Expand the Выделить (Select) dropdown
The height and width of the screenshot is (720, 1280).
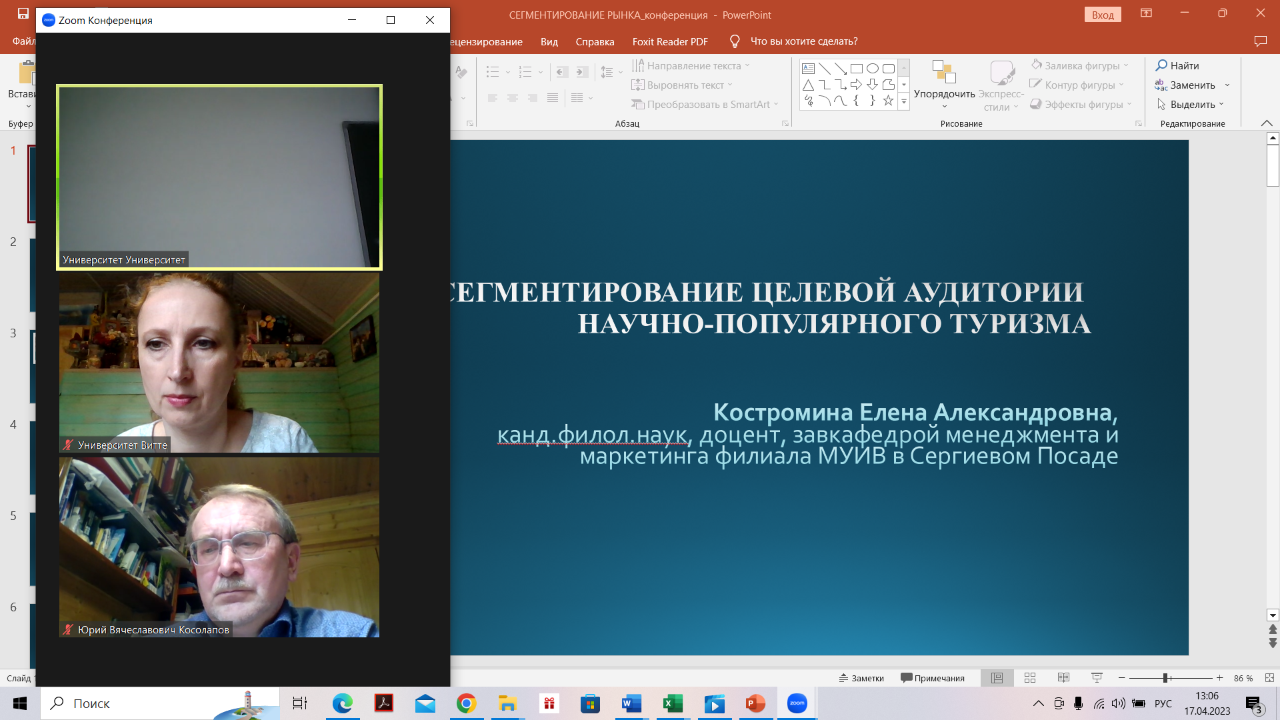1190,104
